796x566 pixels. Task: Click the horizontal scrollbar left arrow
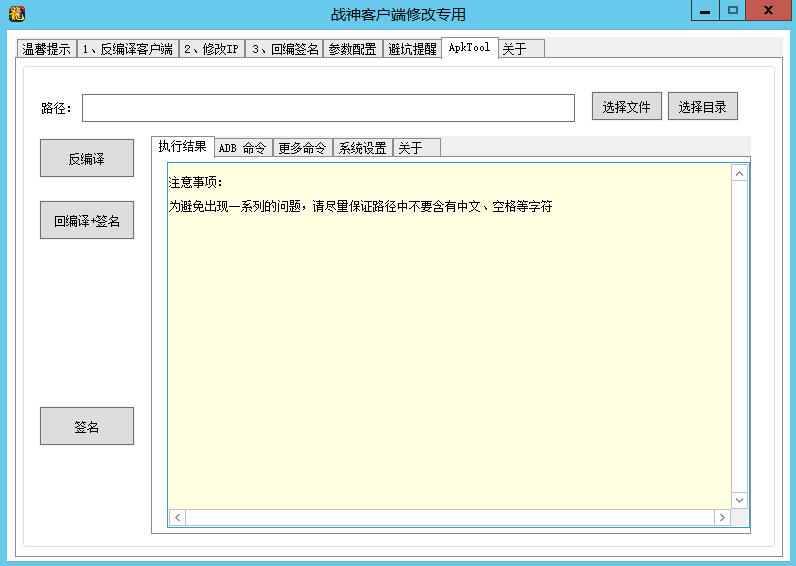tap(177, 517)
